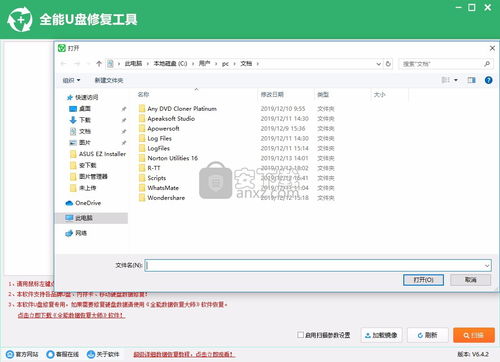This screenshot has height=362, width=500.
Task: Click the Refresh (刷新) button in main window
Action: coord(428,335)
